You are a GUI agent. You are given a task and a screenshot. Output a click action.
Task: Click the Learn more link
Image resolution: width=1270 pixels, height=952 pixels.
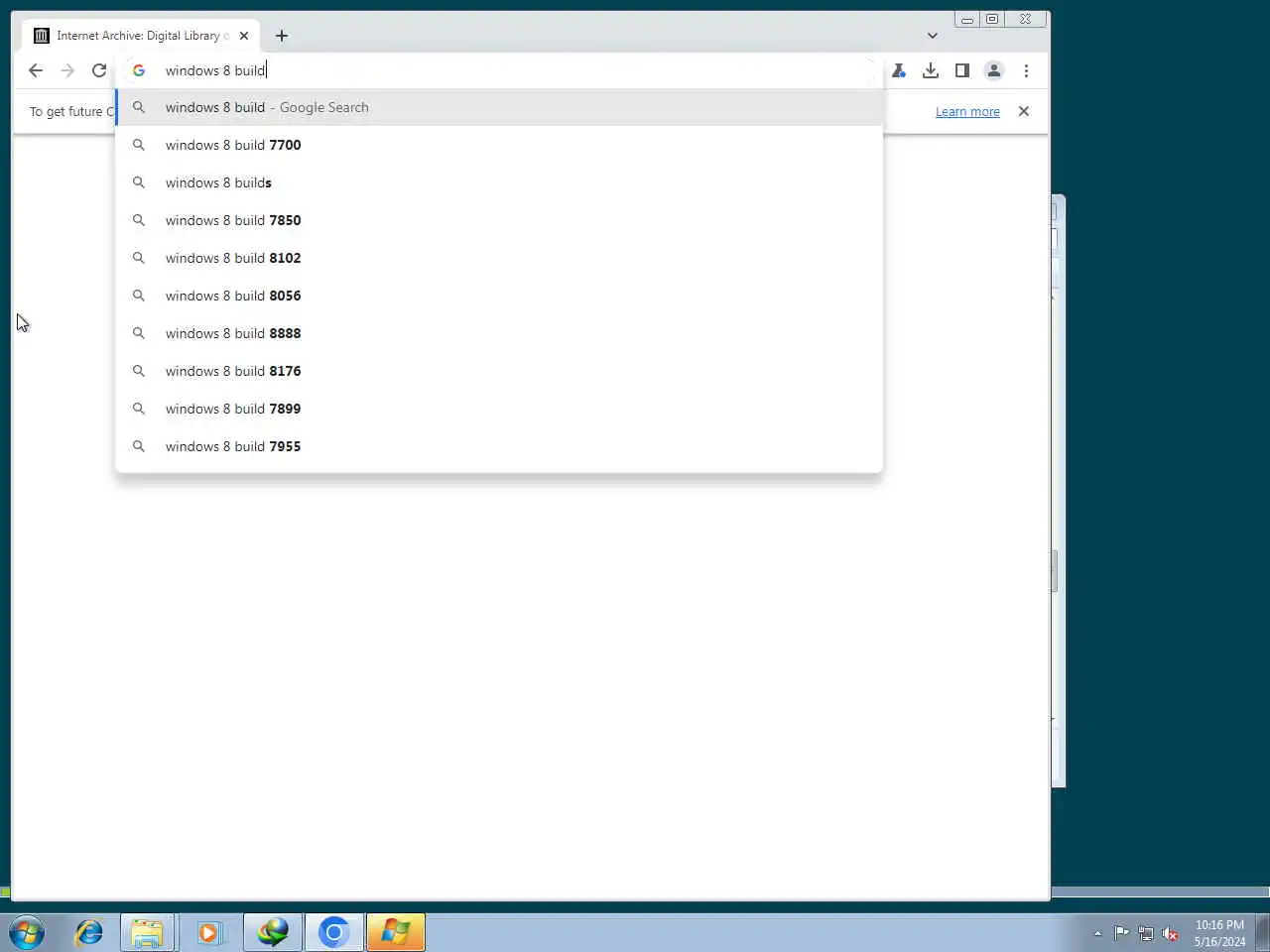coord(967,111)
